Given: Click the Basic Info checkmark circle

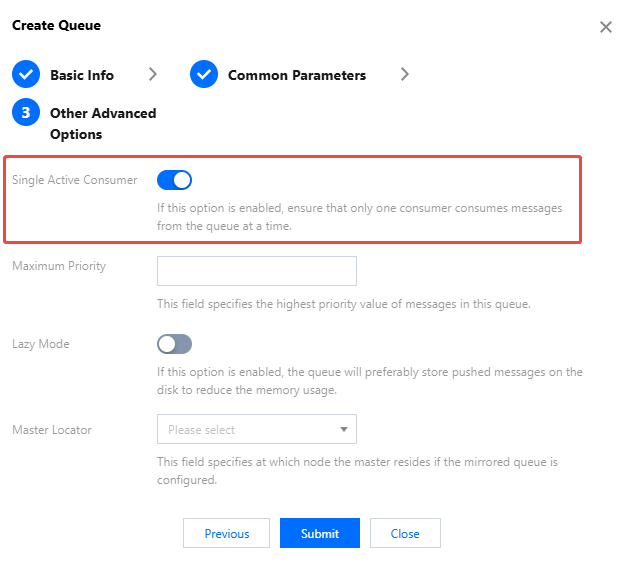Looking at the screenshot, I should coord(26,75).
